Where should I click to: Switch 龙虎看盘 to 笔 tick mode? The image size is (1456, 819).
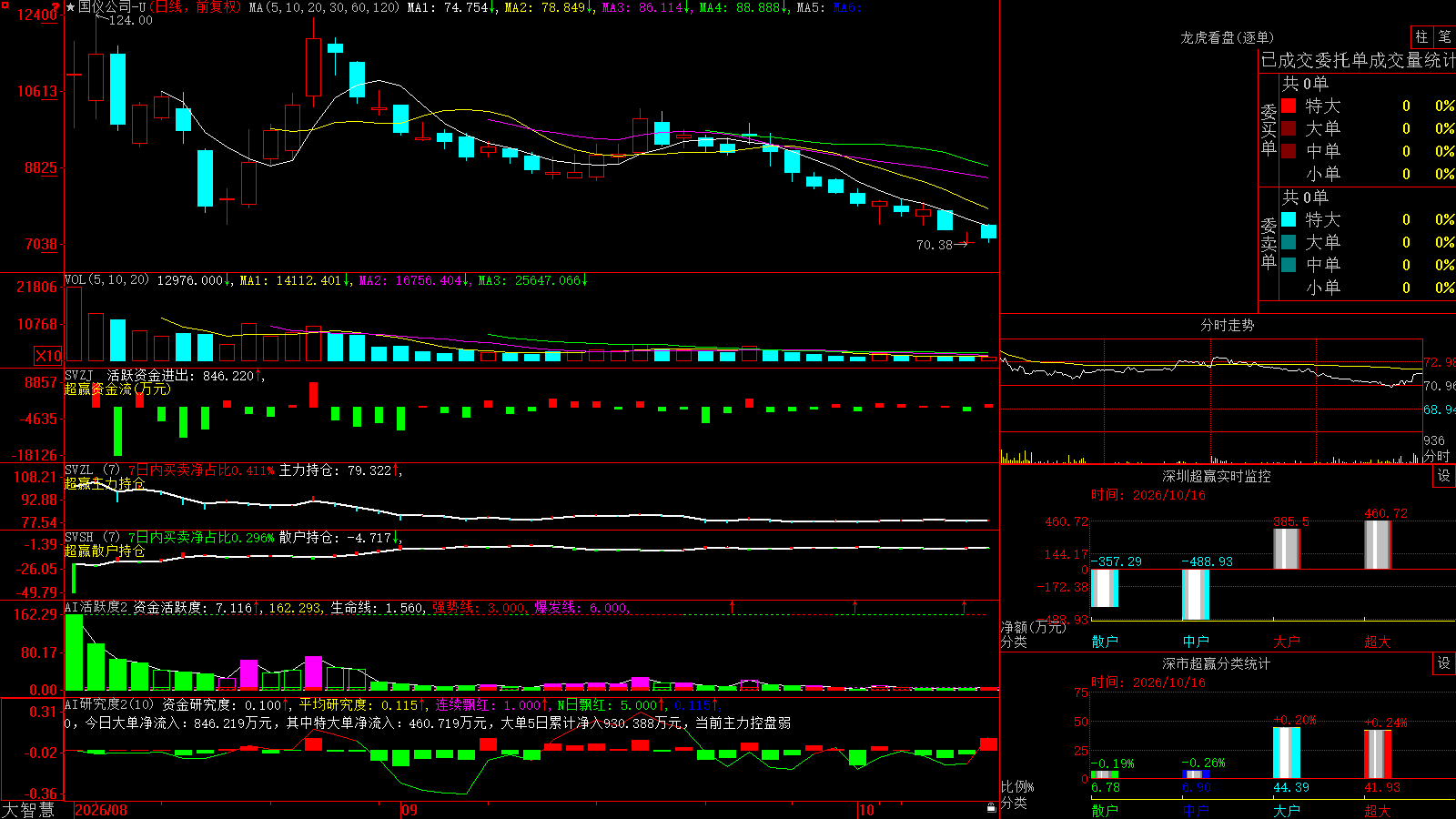1444,37
